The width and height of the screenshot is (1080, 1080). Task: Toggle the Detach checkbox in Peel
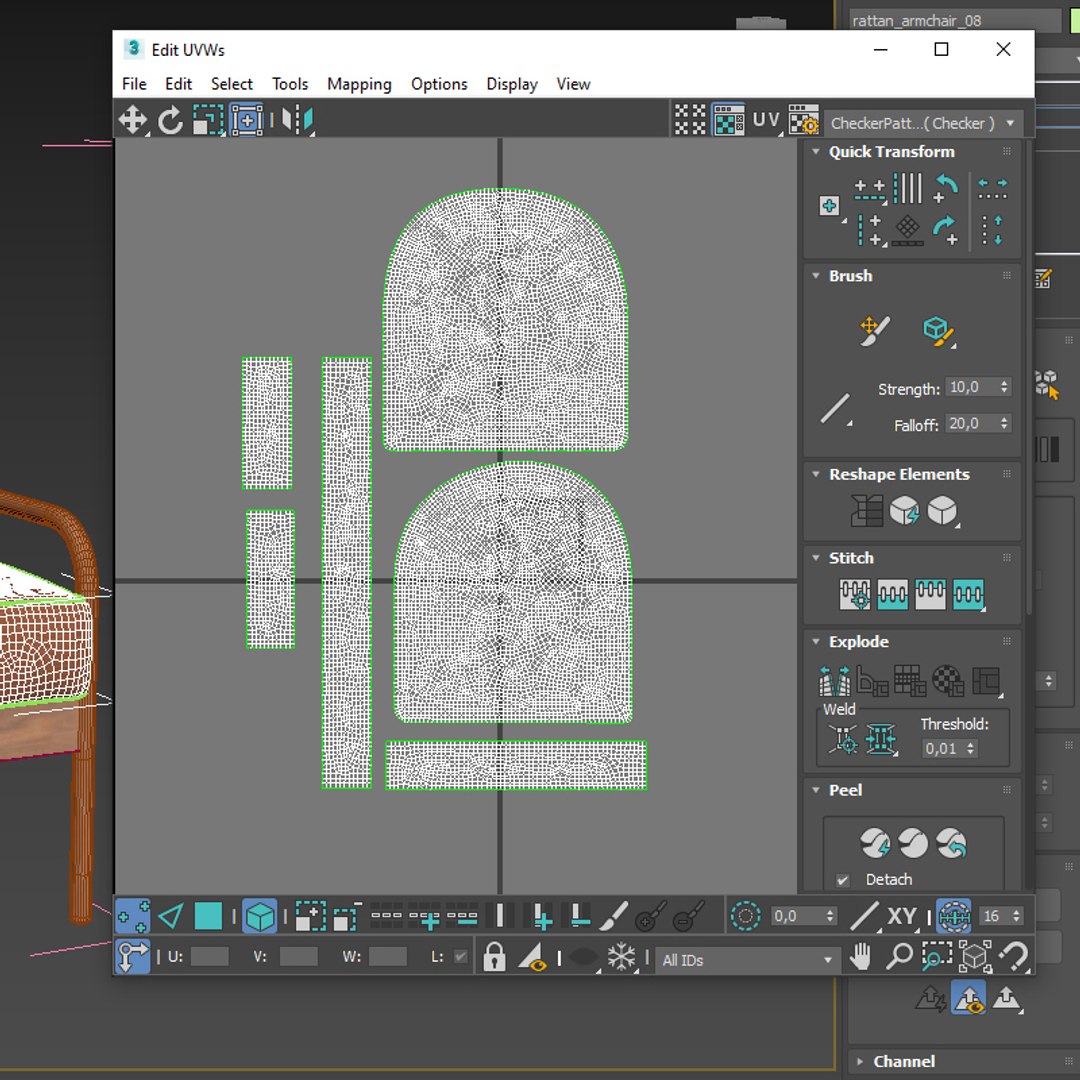(x=842, y=880)
